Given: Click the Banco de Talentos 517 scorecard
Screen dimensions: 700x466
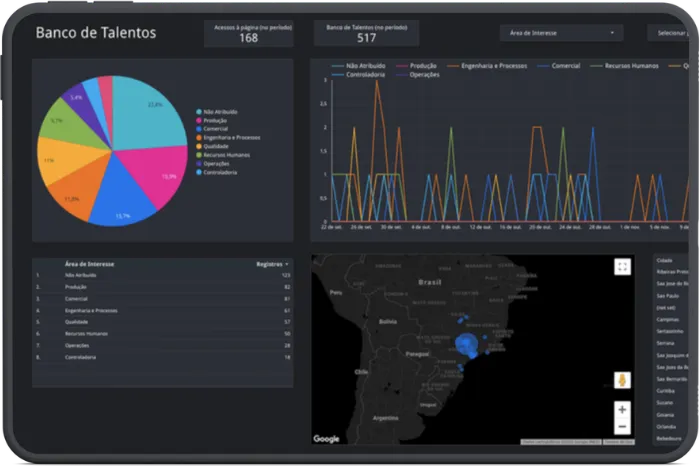Looking at the screenshot, I should pyautogui.click(x=367, y=33).
